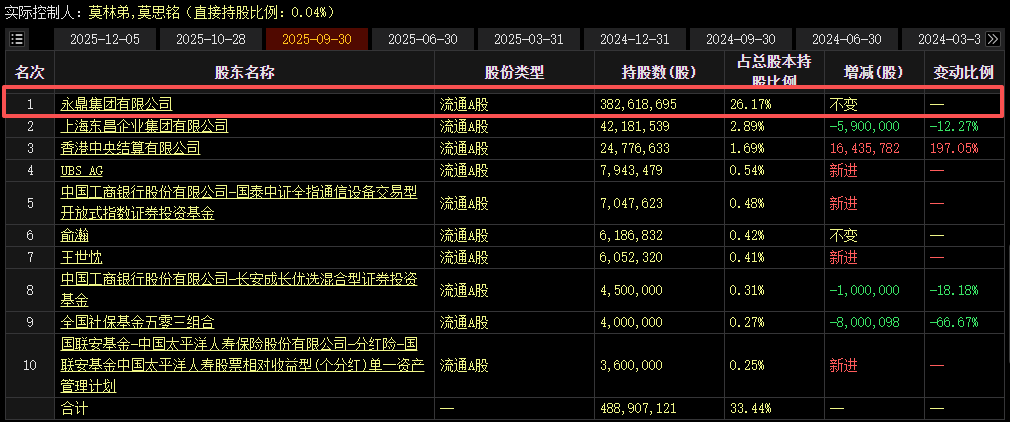Select holding value 42,181,539
This screenshot has height=422, width=1010.
636,126
